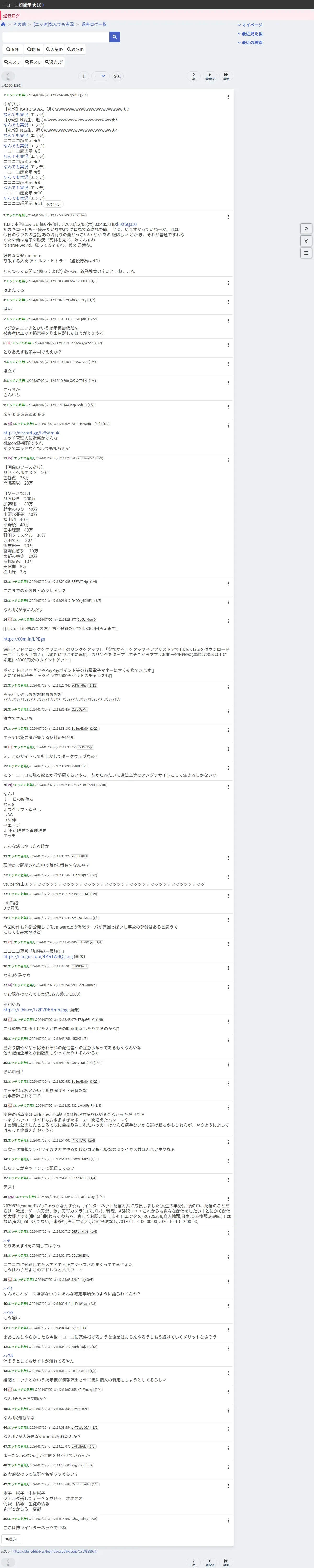314x1568 pixels.
Task: Click 最新50 in the footer navigation
Action: click(210, 1562)
